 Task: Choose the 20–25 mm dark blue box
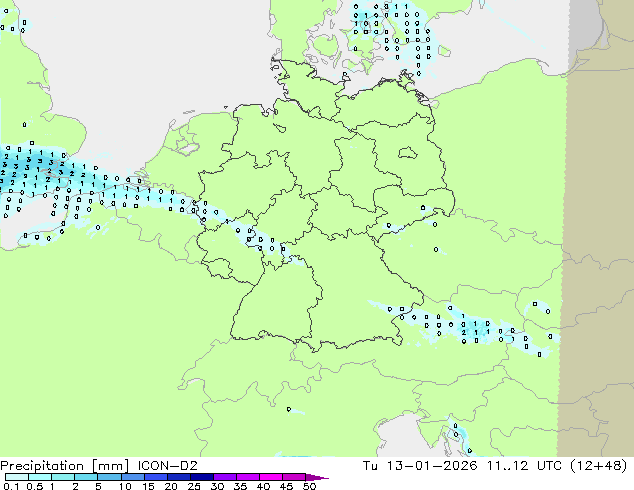coord(178,477)
